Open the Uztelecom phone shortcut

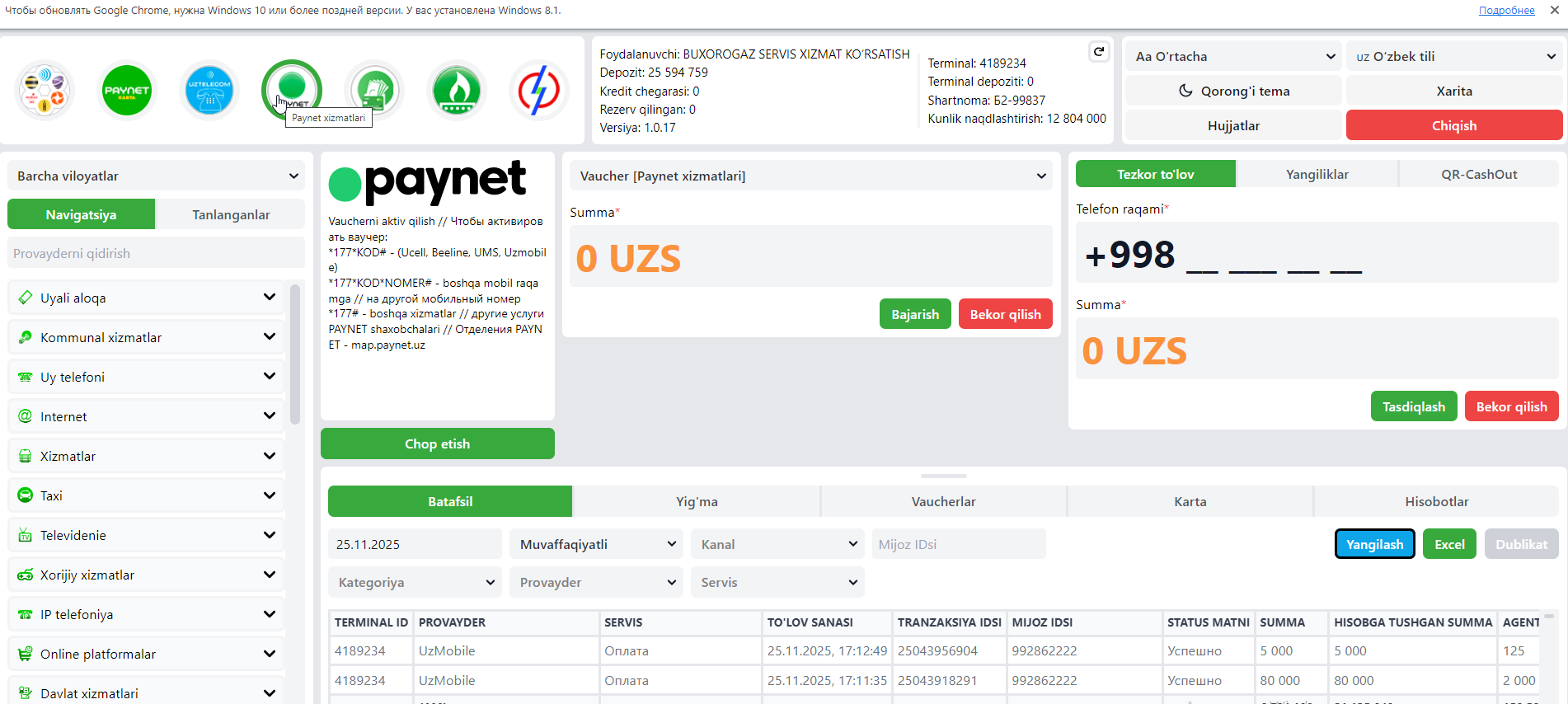(x=209, y=90)
